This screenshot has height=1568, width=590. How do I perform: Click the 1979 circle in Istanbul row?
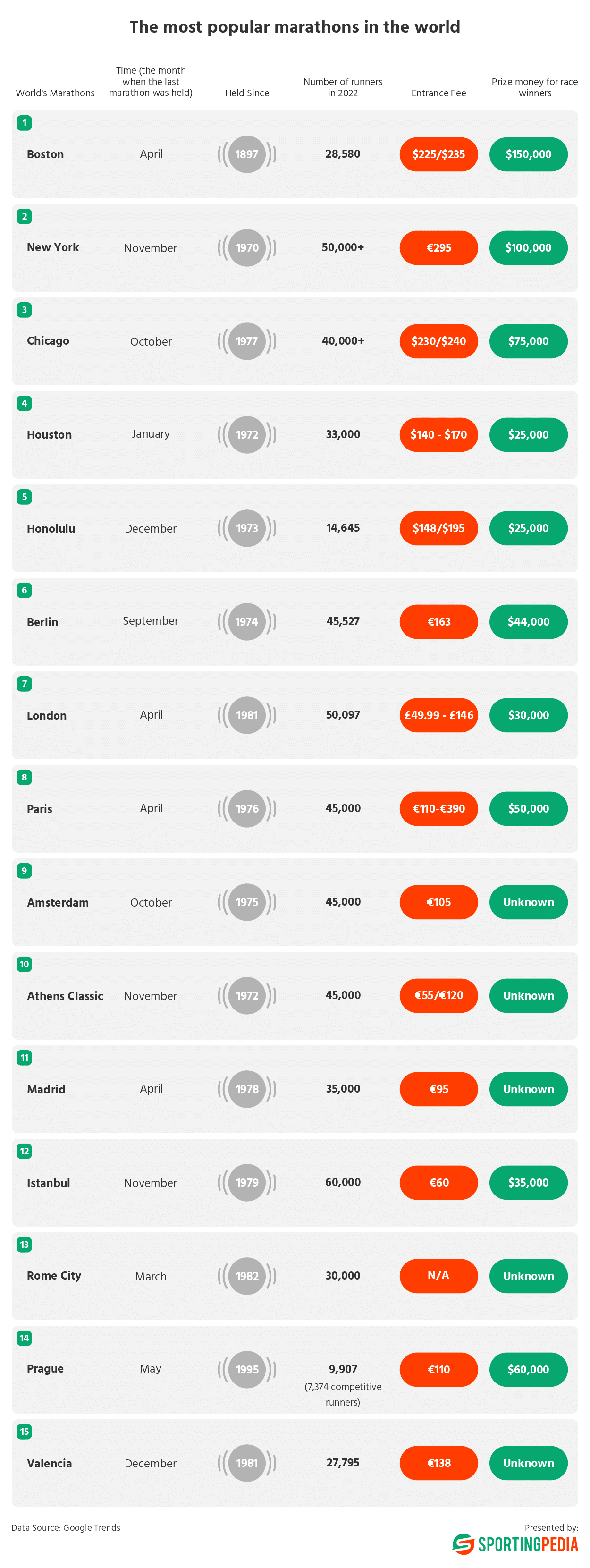(247, 1182)
